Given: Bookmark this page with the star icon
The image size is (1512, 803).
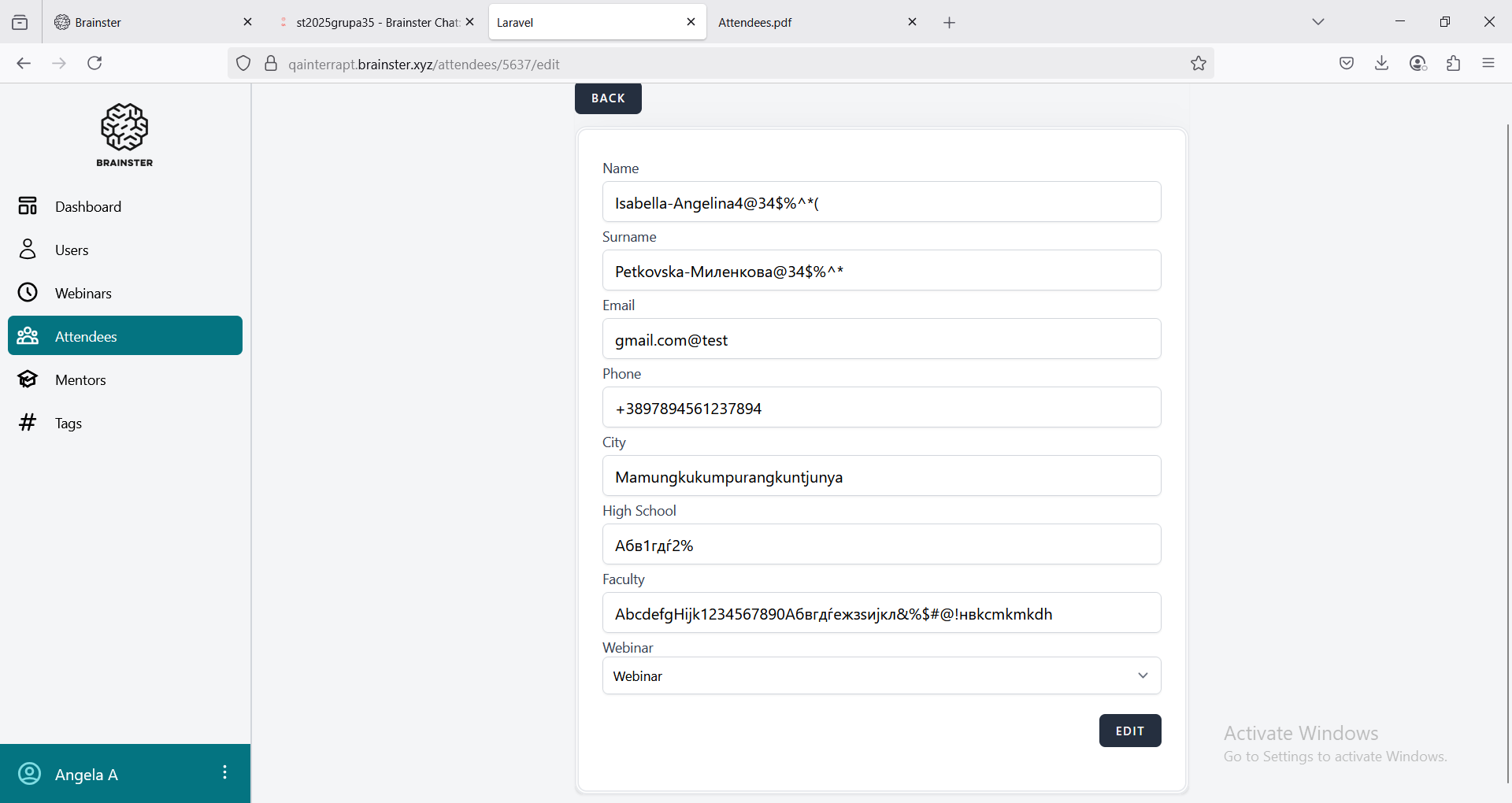Looking at the screenshot, I should point(1198,64).
